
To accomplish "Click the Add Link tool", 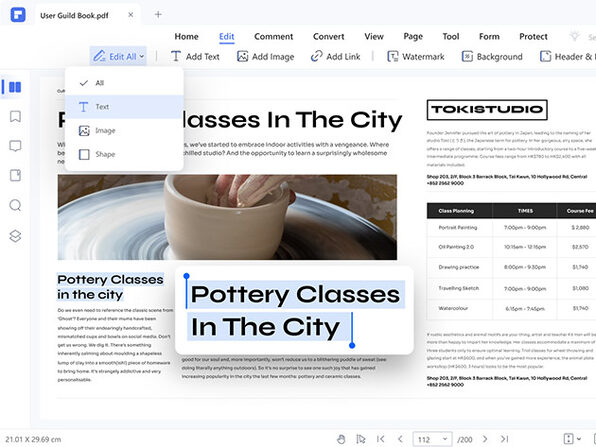I will (335, 57).
